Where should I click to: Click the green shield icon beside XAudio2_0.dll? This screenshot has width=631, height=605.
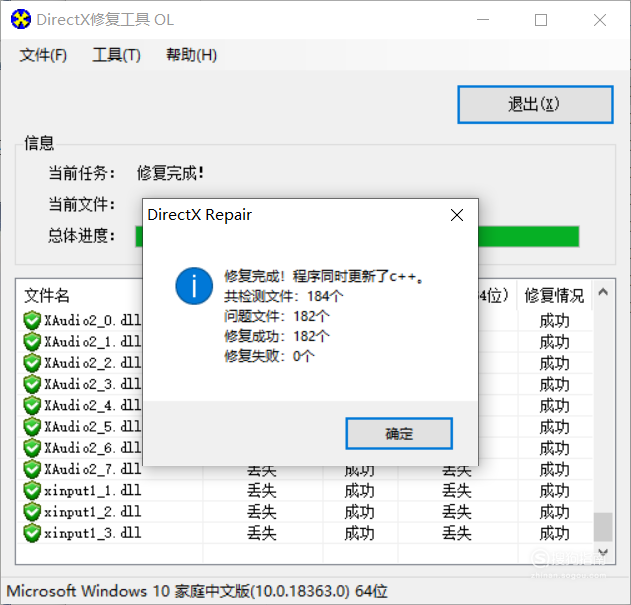tap(32, 320)
